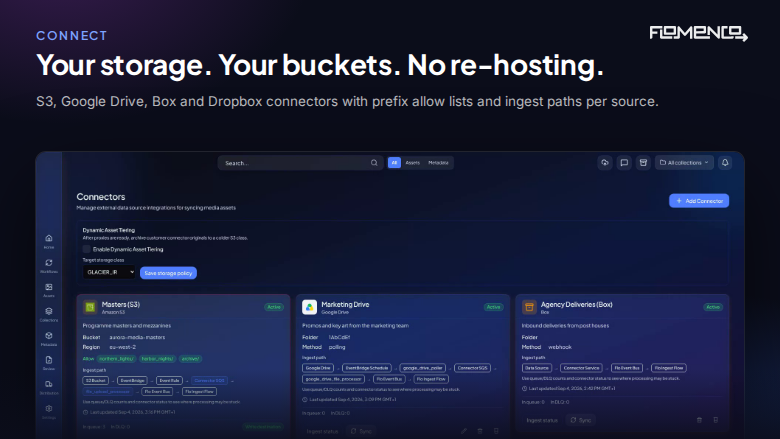Click the google_drive_file_processor chip
This screenshot has height=439, width=780.
333,379
